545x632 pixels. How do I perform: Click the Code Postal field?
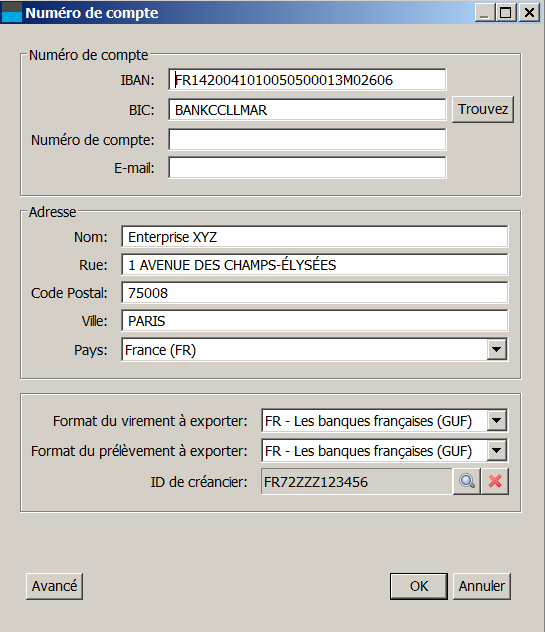click(x=314, y=293)
